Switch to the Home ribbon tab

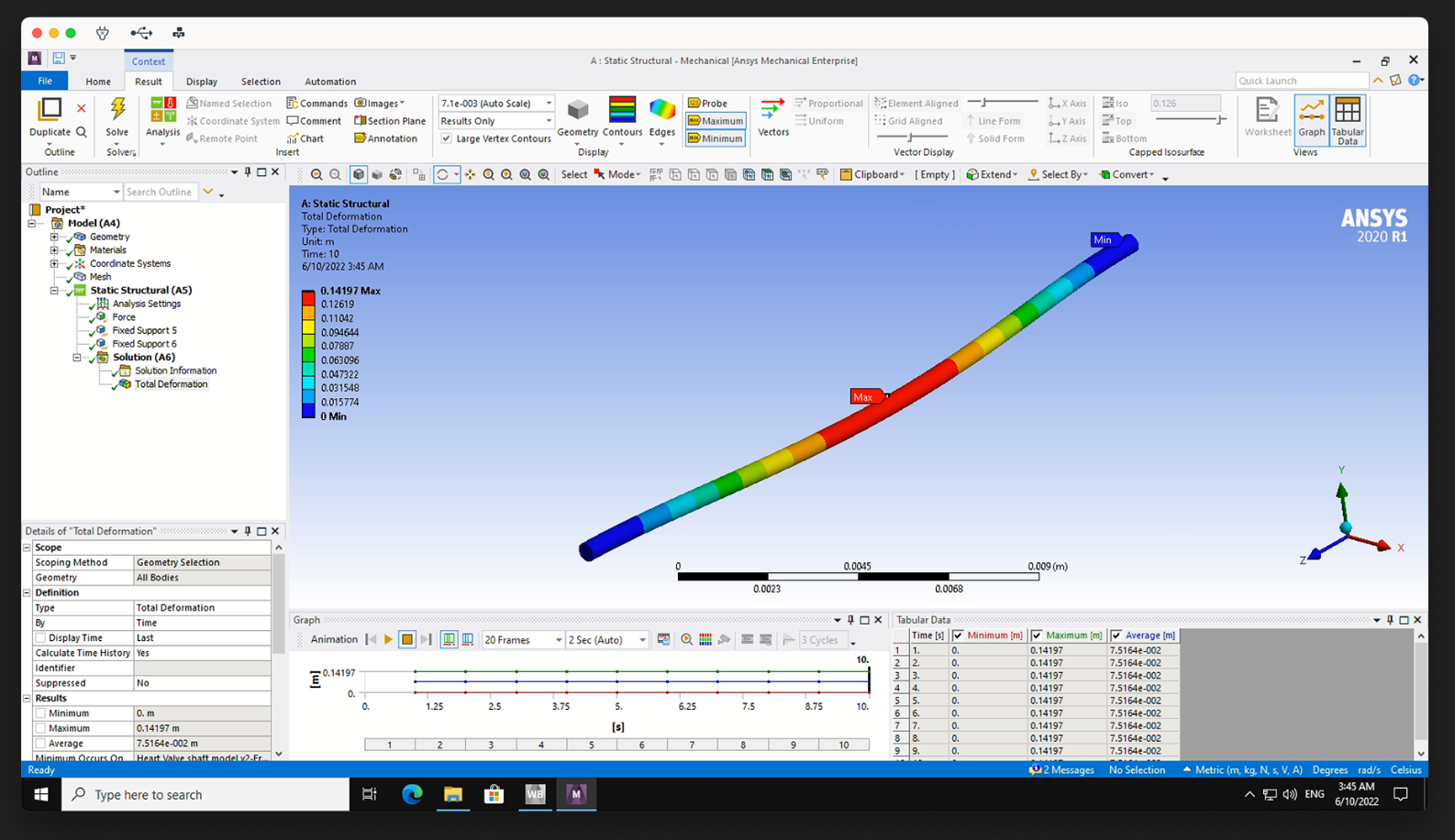[x=98, y=82]
